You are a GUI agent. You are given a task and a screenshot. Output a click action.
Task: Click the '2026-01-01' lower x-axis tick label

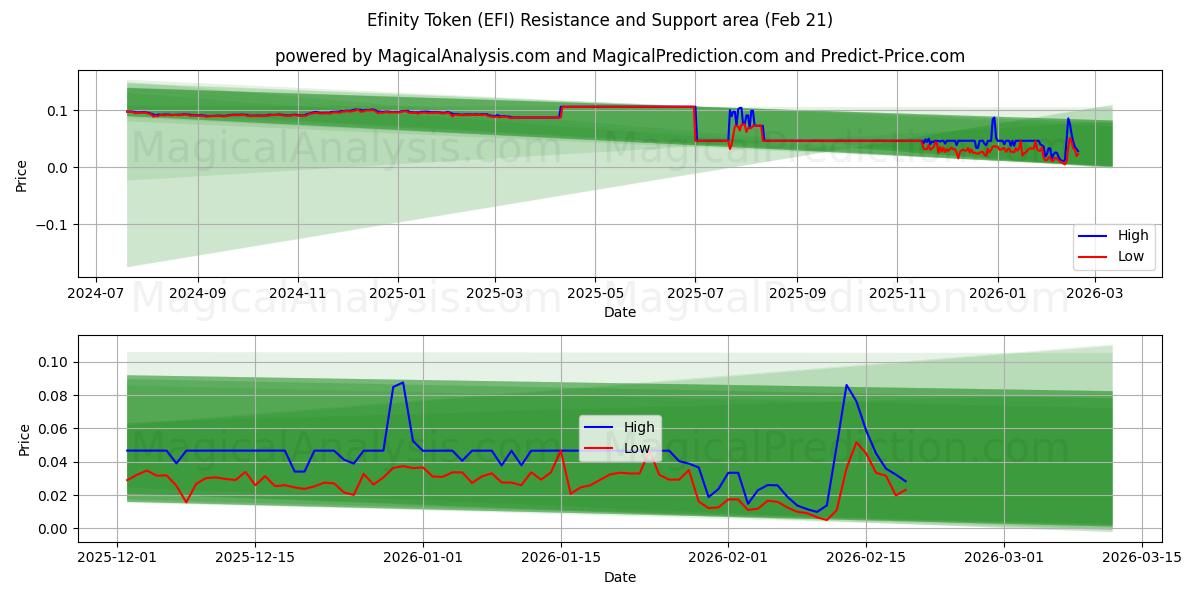coord(422,557)
